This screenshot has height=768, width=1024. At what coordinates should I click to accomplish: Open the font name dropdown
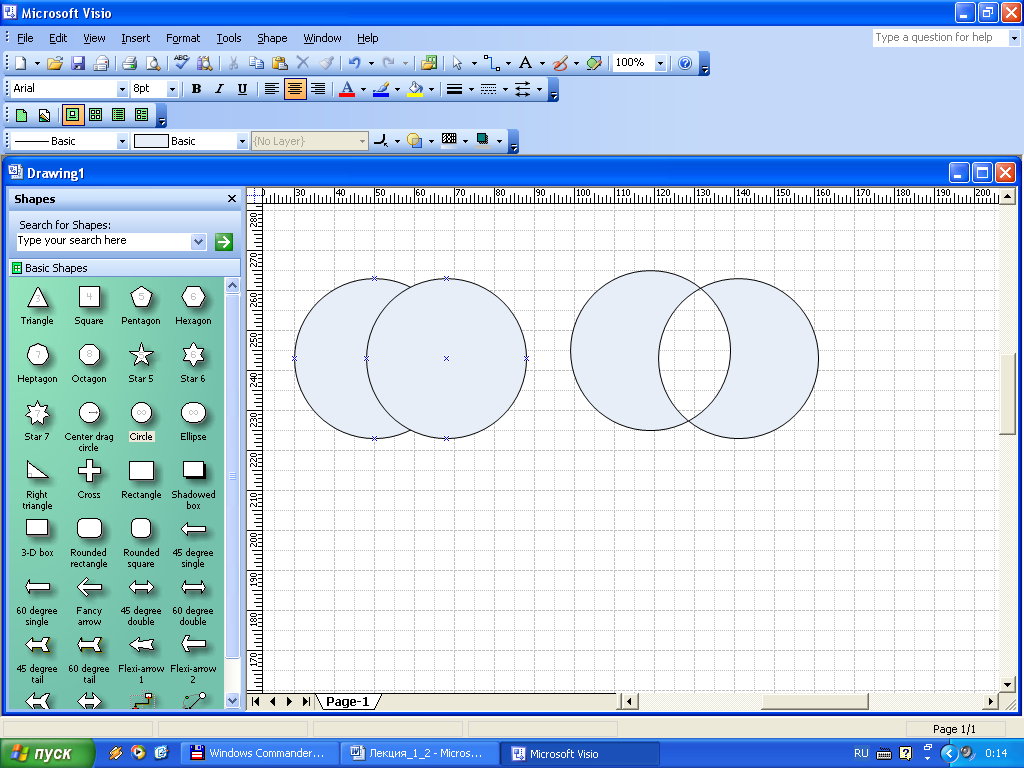(x=123, y=89)
